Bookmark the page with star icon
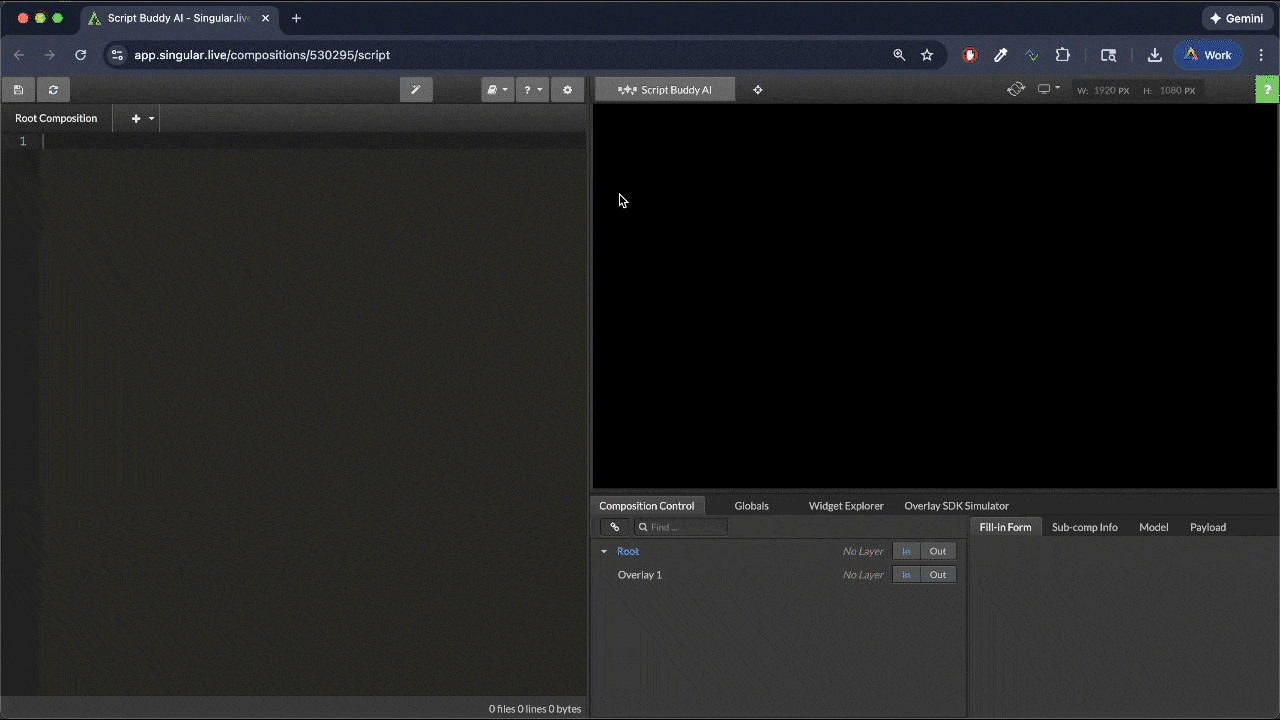 point(927,55)
